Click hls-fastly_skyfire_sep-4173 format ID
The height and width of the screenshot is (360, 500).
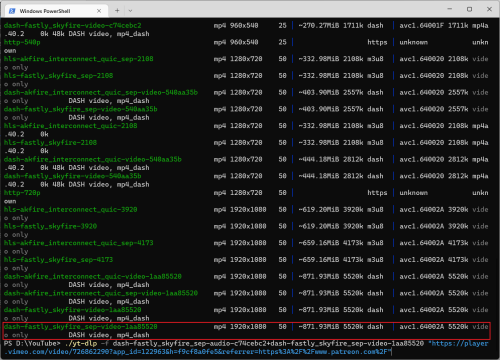pyautogui.click(x=58, y=260)
